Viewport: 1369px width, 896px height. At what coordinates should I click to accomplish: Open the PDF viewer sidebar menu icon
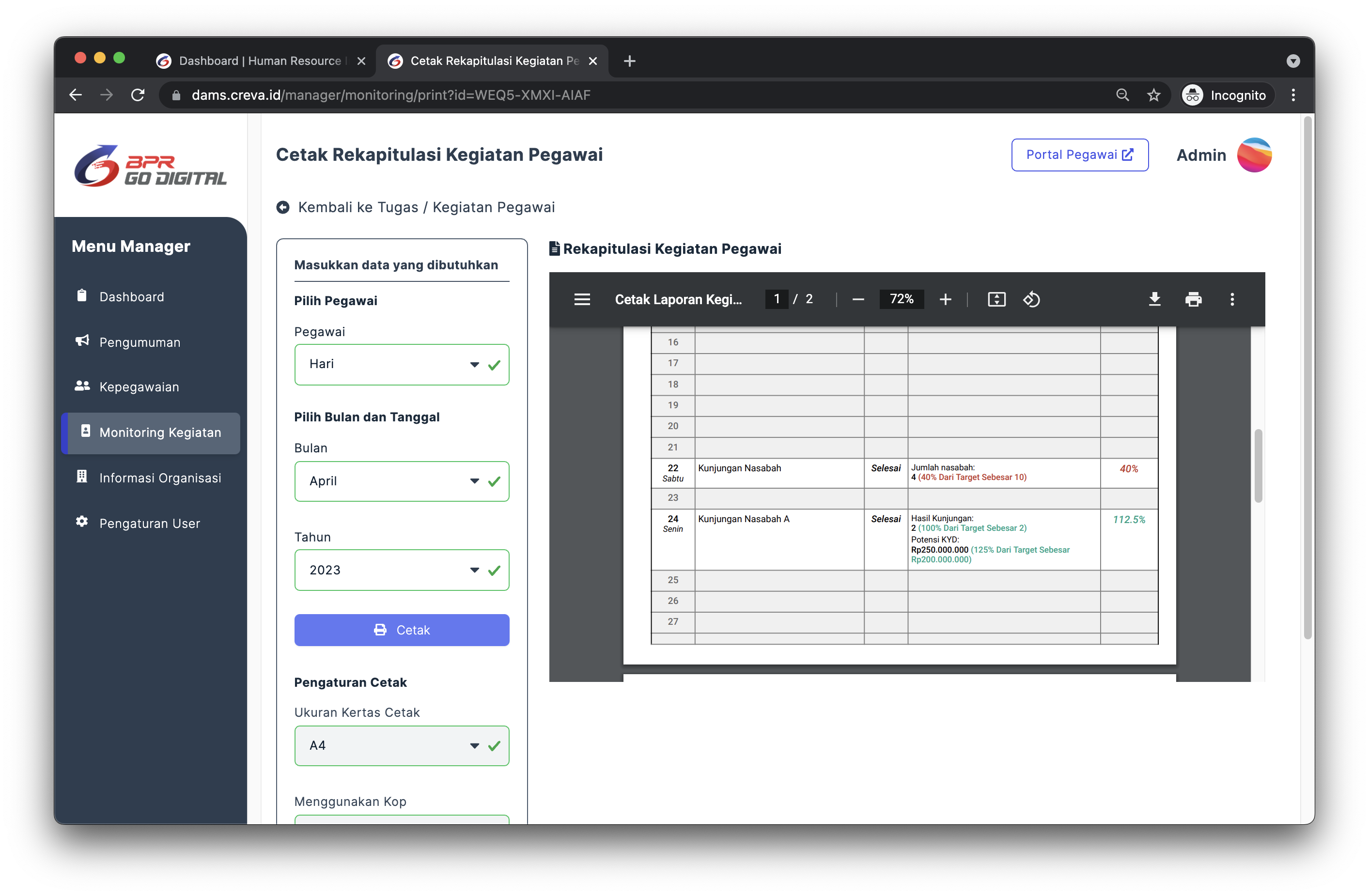pos(582,299)
